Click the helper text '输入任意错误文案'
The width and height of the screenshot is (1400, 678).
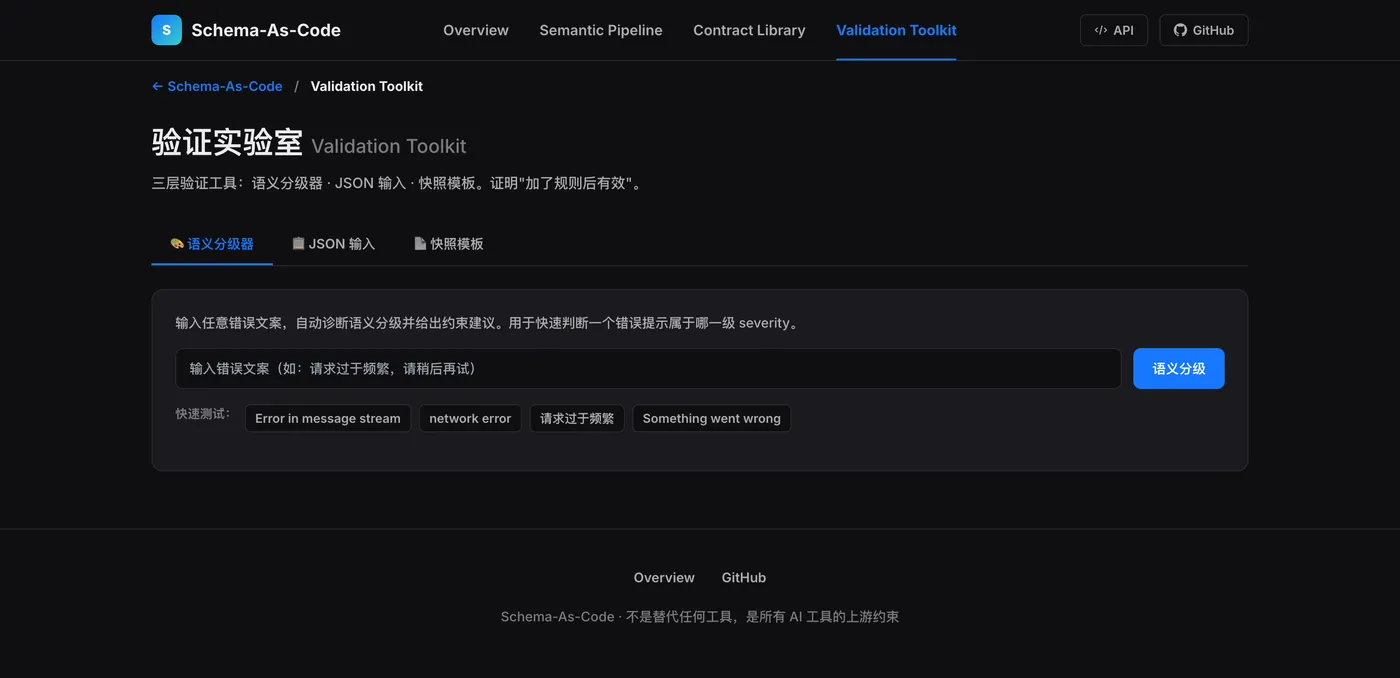(x=229, y=323)
